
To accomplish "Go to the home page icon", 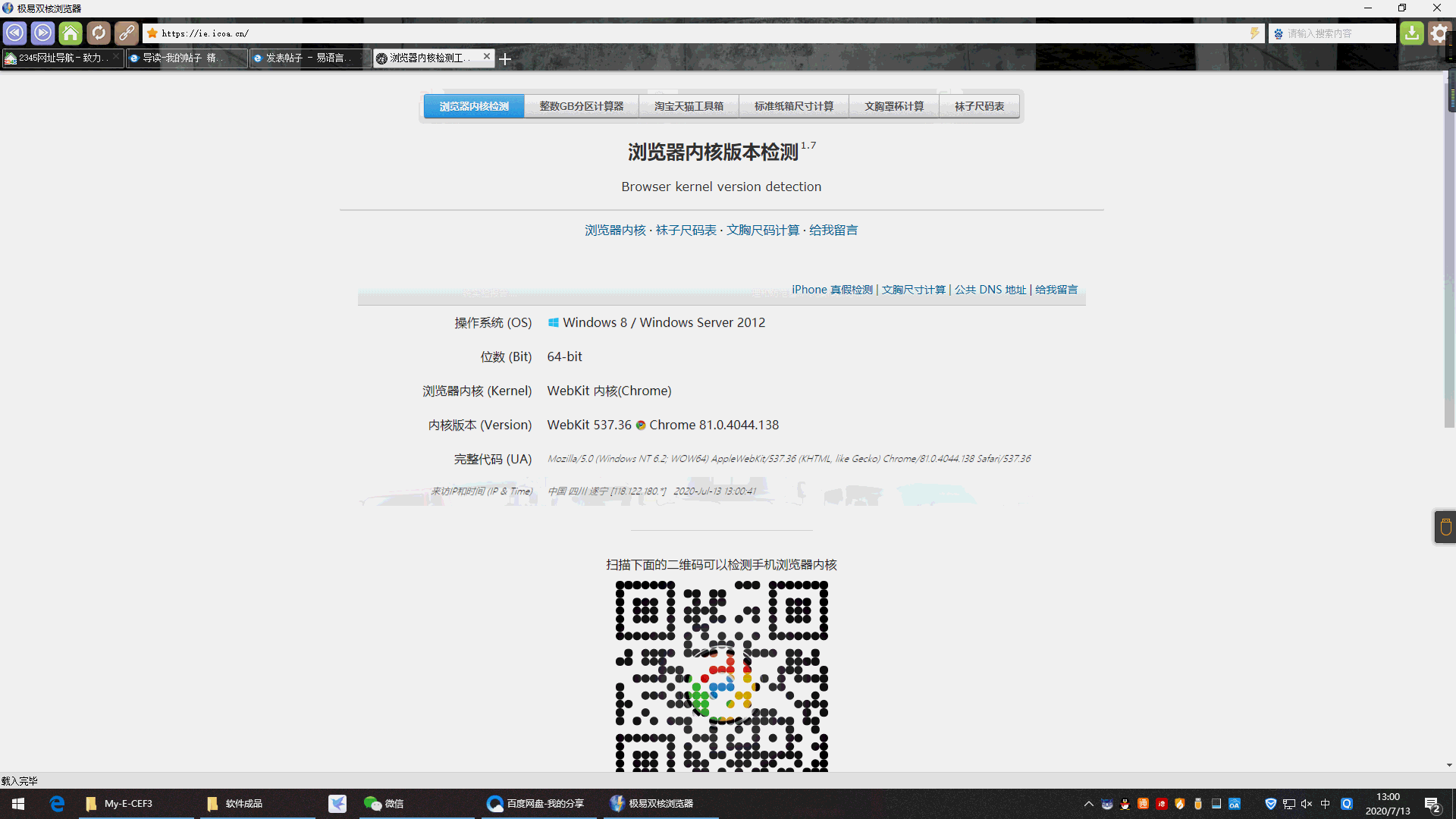I will (x=71, y=33).
